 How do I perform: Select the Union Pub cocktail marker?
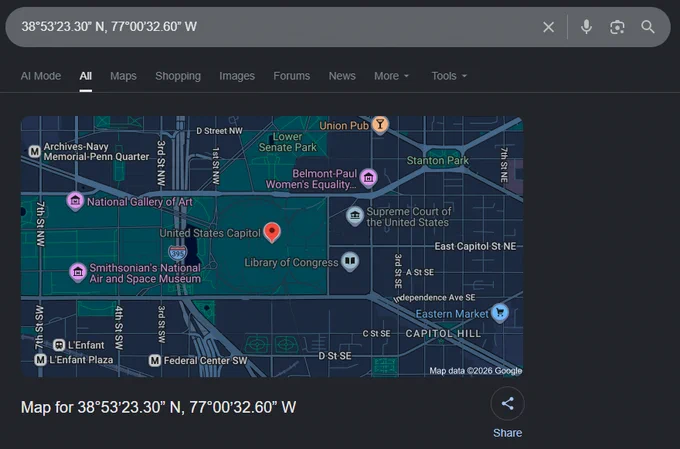pyautogui.click(x=380, y=125)
